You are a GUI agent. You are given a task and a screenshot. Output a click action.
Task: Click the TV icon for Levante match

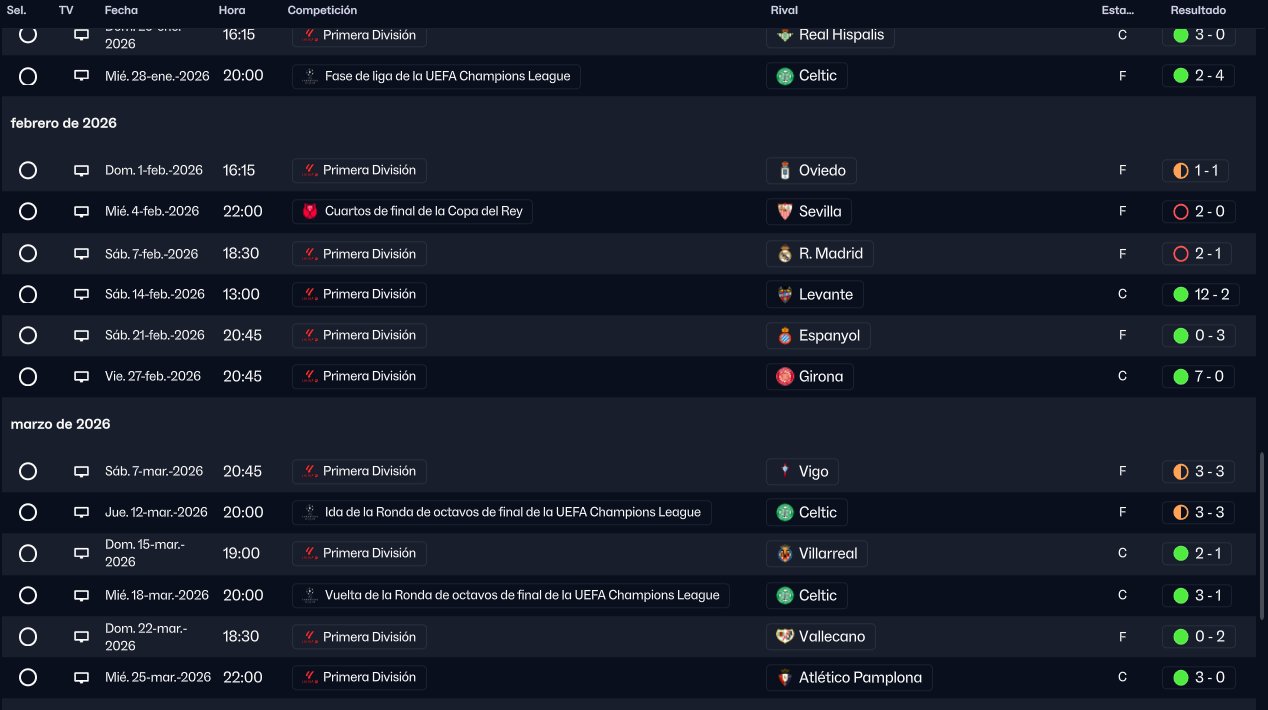click(x=82, y=295)
